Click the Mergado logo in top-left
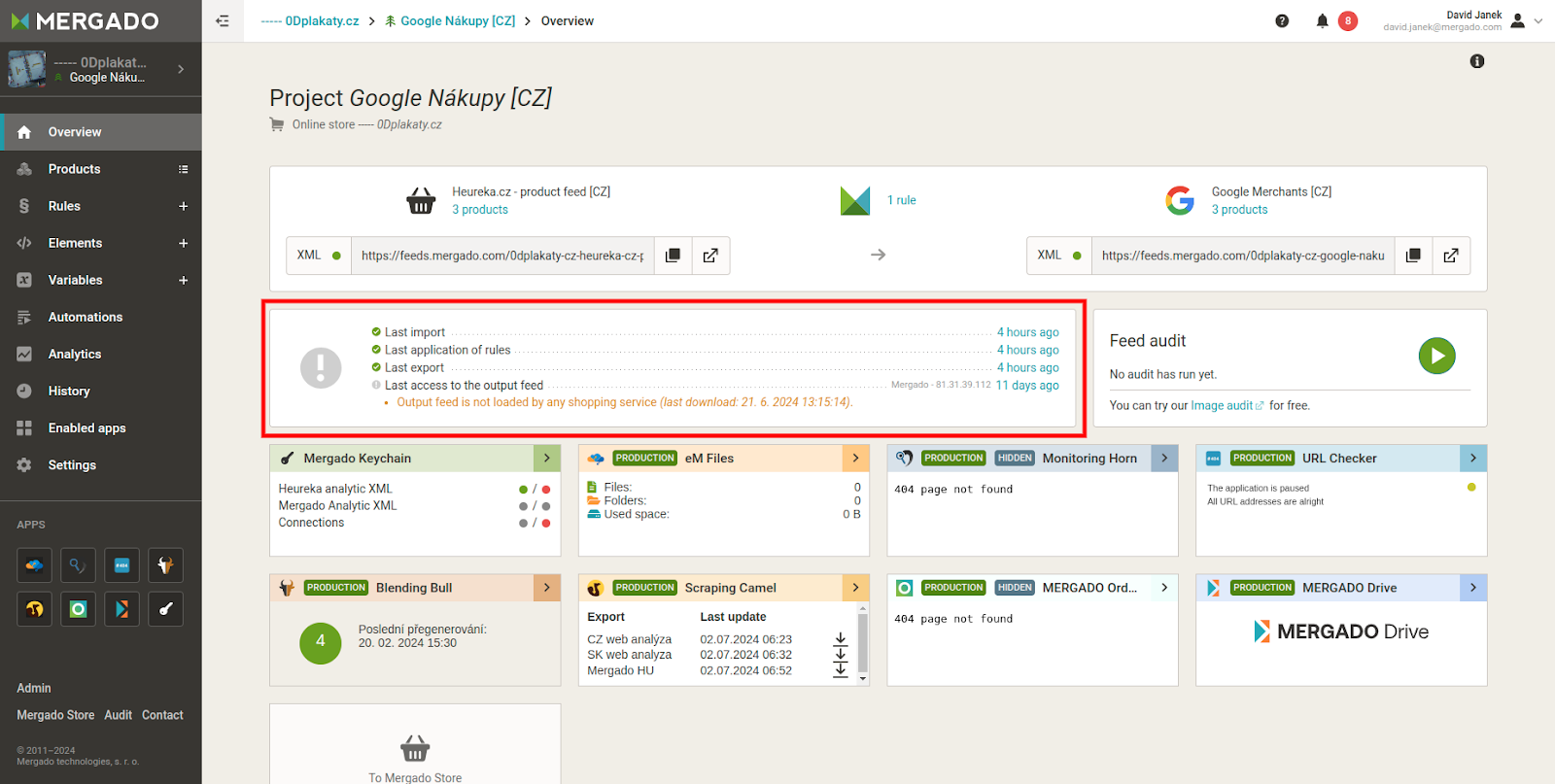Viewport: 1555px width, 784px height. click(x=86, y=20)
